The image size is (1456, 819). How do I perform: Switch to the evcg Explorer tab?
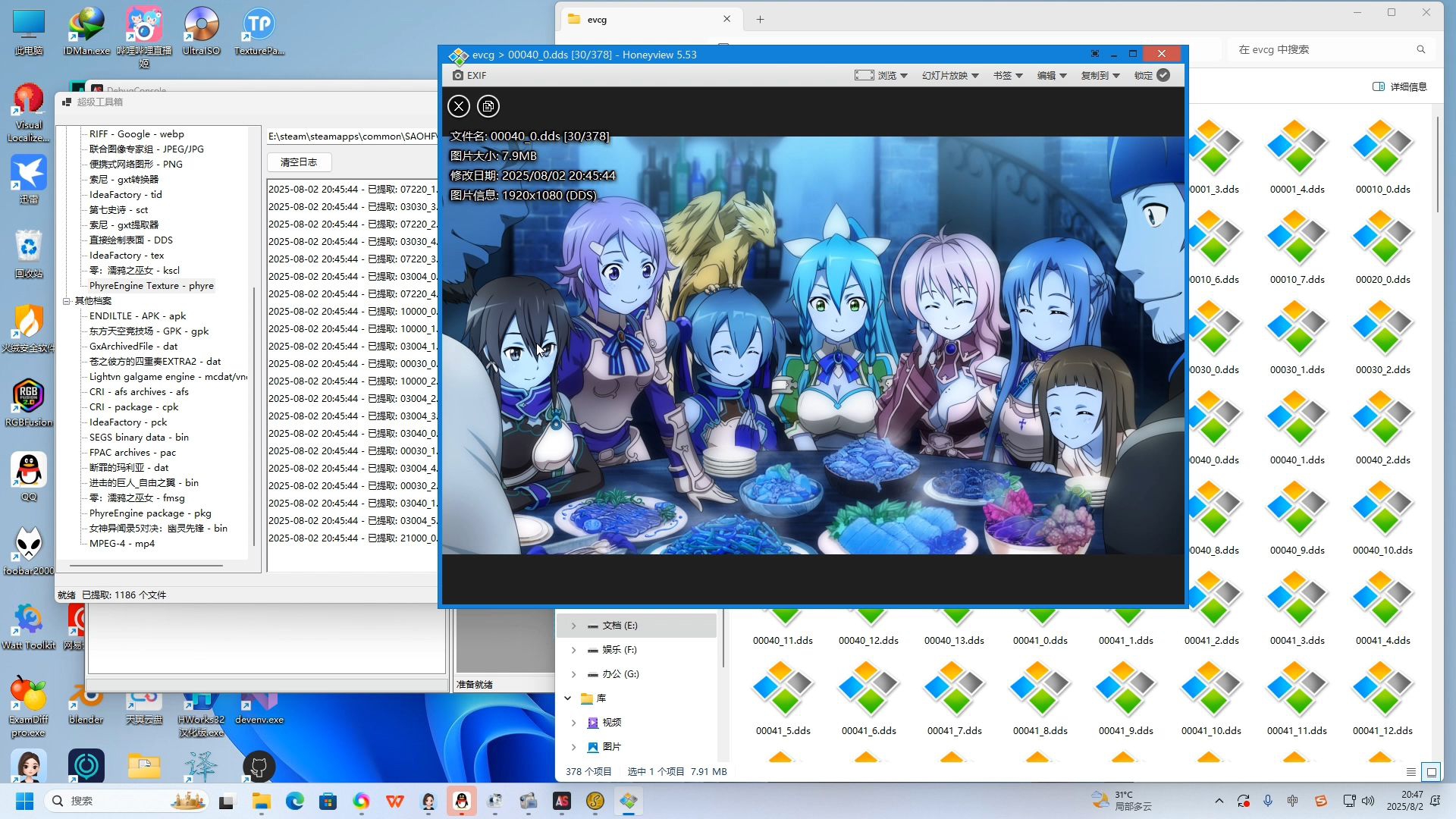pyautogui.click(x=650, y=20)
